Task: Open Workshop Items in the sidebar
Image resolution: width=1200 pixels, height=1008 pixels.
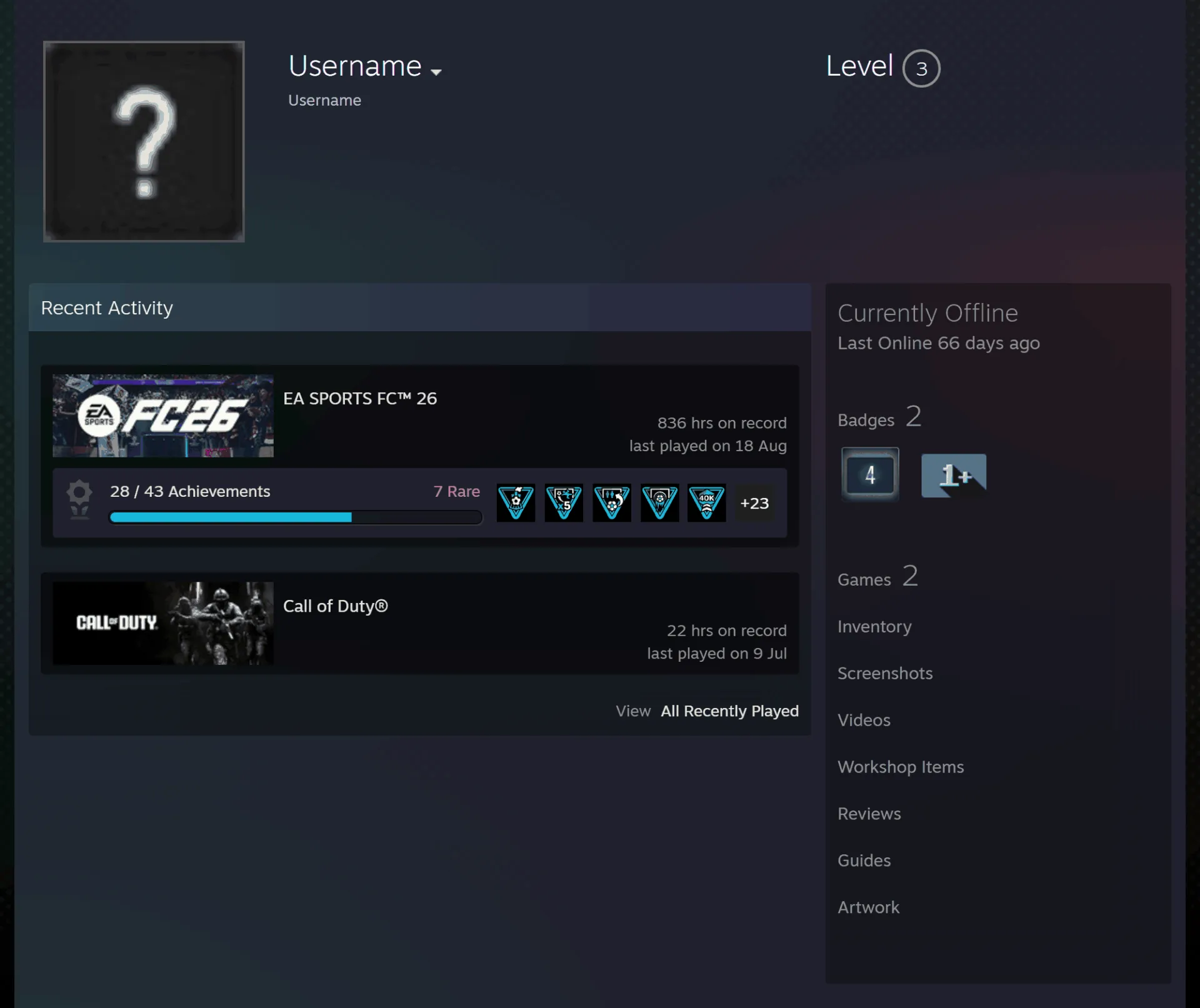Action: (x=901, y=767)
